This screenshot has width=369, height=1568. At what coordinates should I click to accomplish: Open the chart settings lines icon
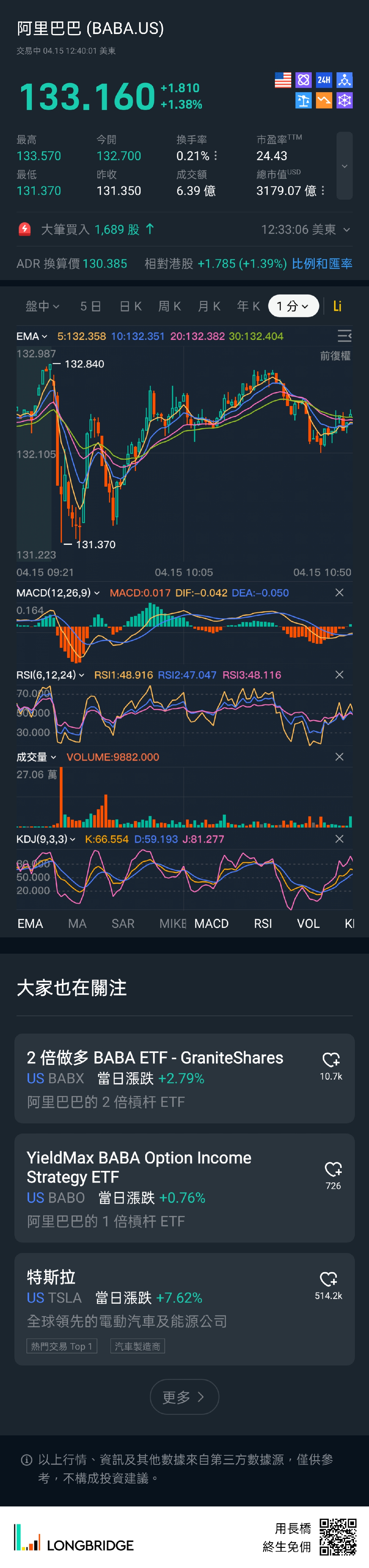tap(344, 336)
